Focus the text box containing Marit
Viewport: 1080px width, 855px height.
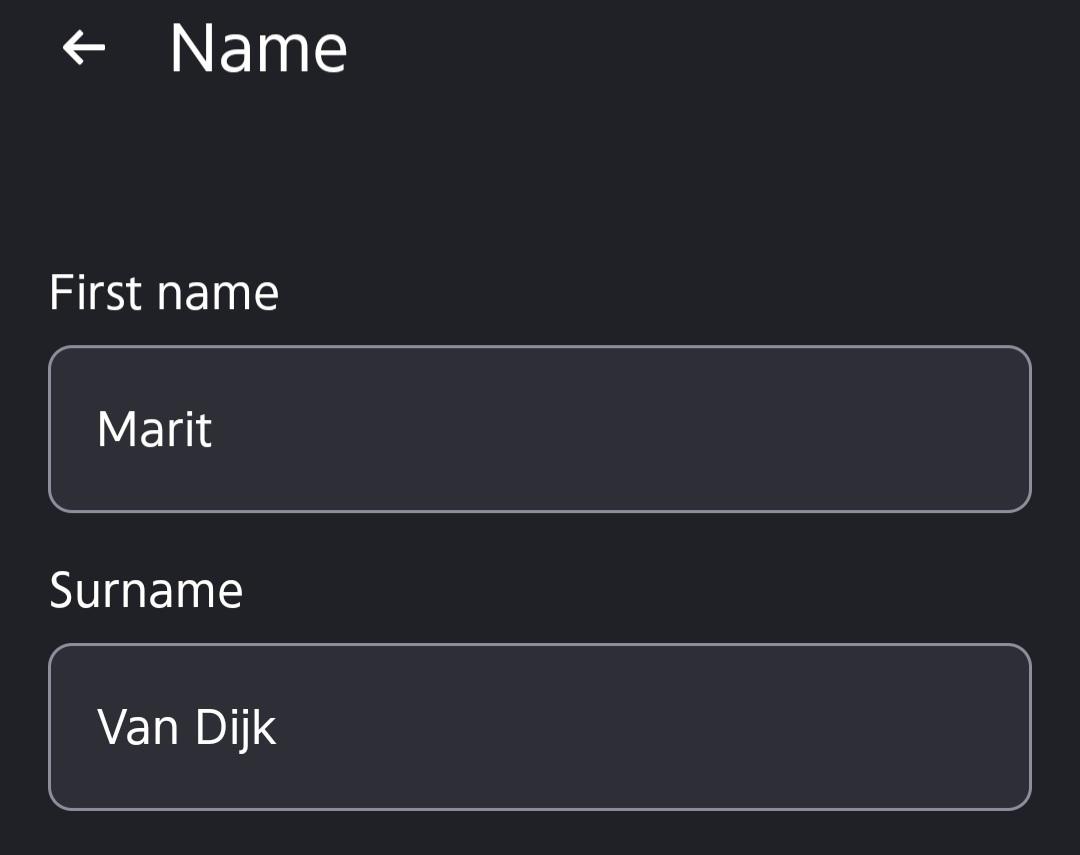point(539,429)
